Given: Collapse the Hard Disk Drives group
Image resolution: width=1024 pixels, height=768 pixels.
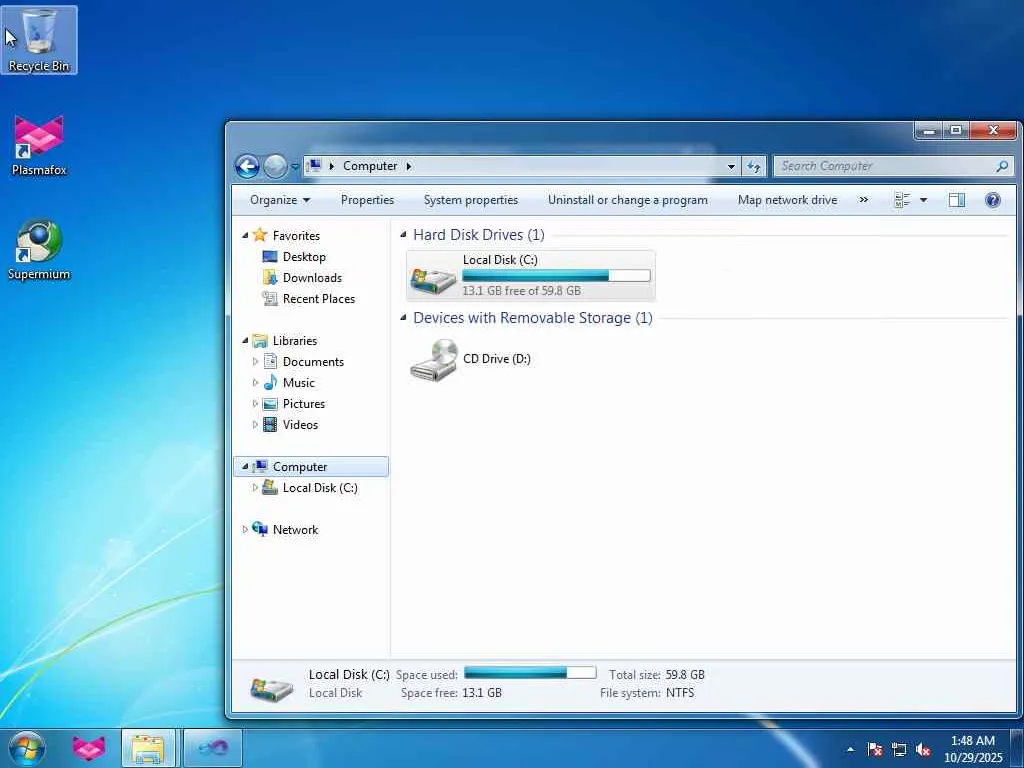Looking at the screenshot, I should tap(403, 234).
